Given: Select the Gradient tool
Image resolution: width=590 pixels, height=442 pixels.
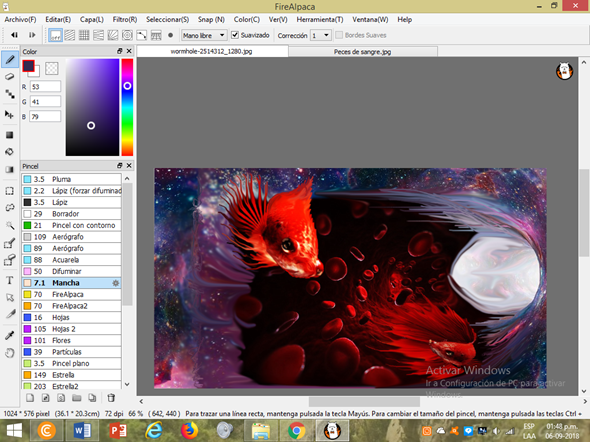Looking at the screenshot, I should (x=10, y=169).
